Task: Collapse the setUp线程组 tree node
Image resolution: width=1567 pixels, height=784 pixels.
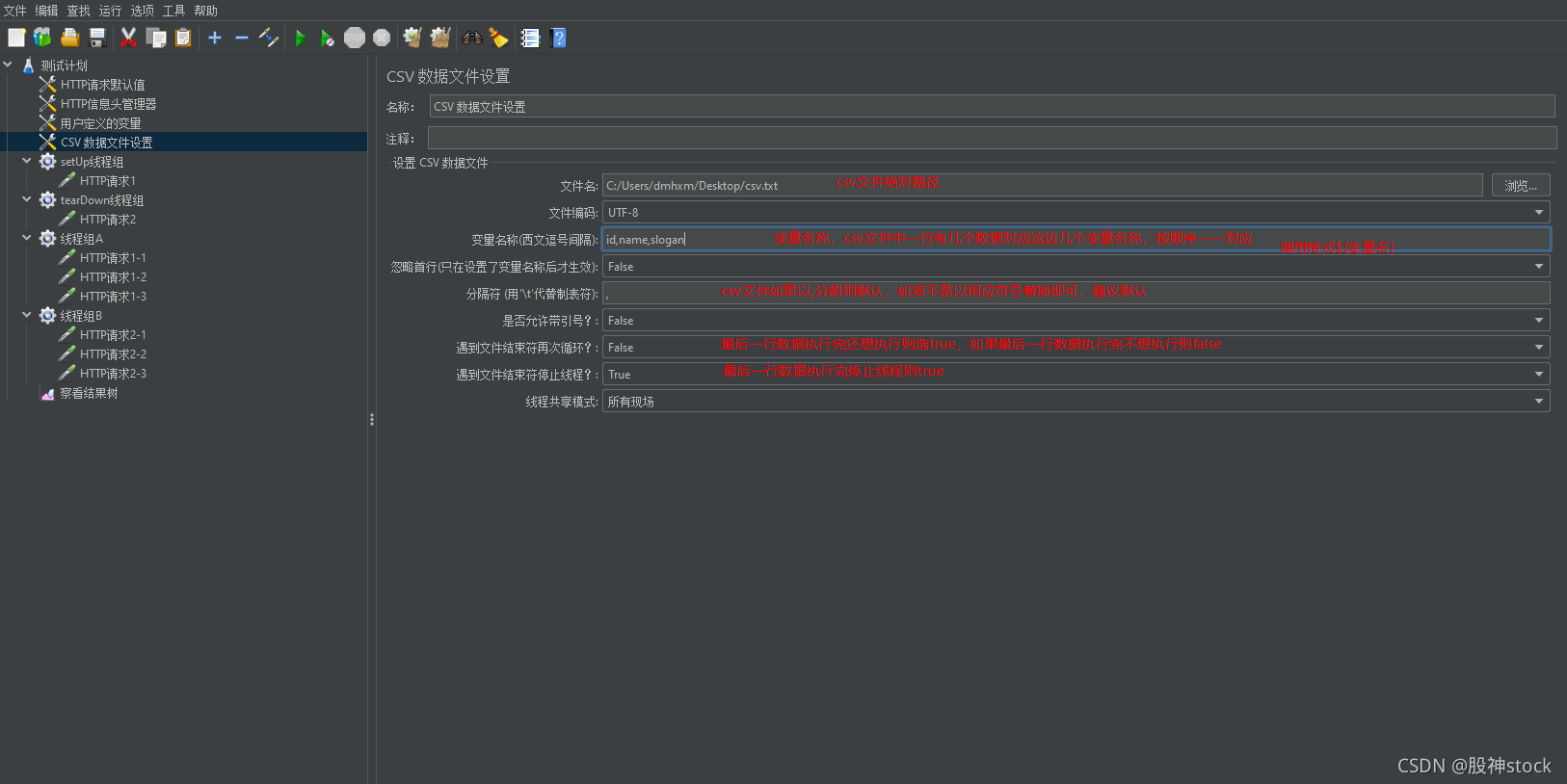Action: coord(27,161)
